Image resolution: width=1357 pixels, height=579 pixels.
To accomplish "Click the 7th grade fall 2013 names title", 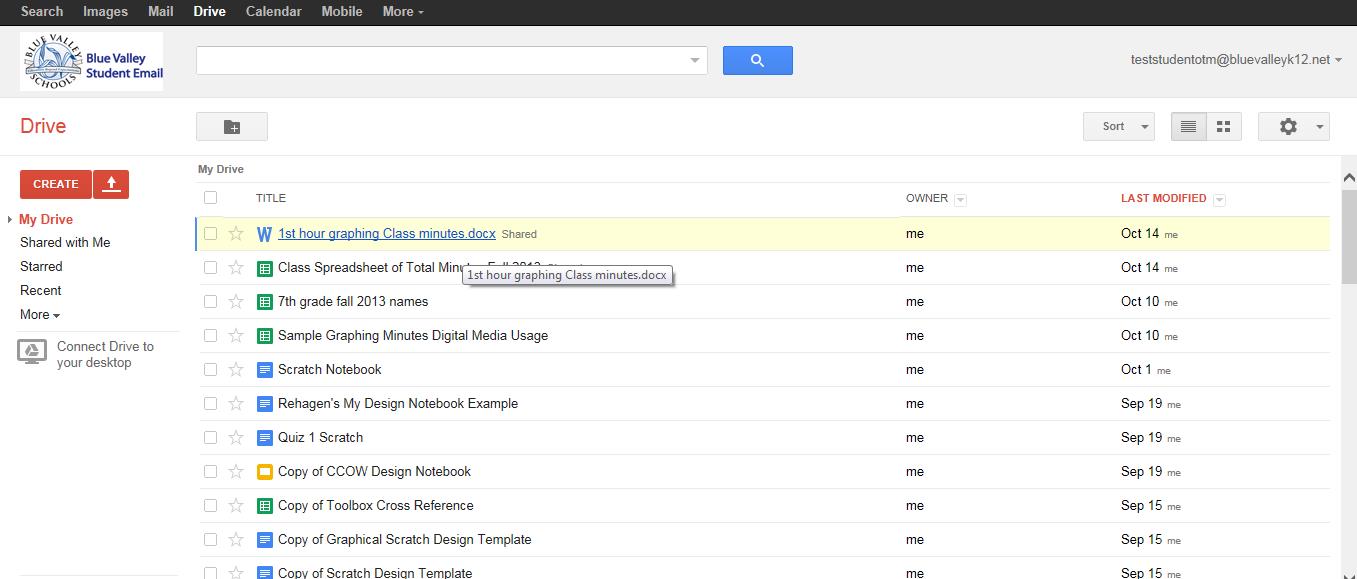I will point(353,302).
